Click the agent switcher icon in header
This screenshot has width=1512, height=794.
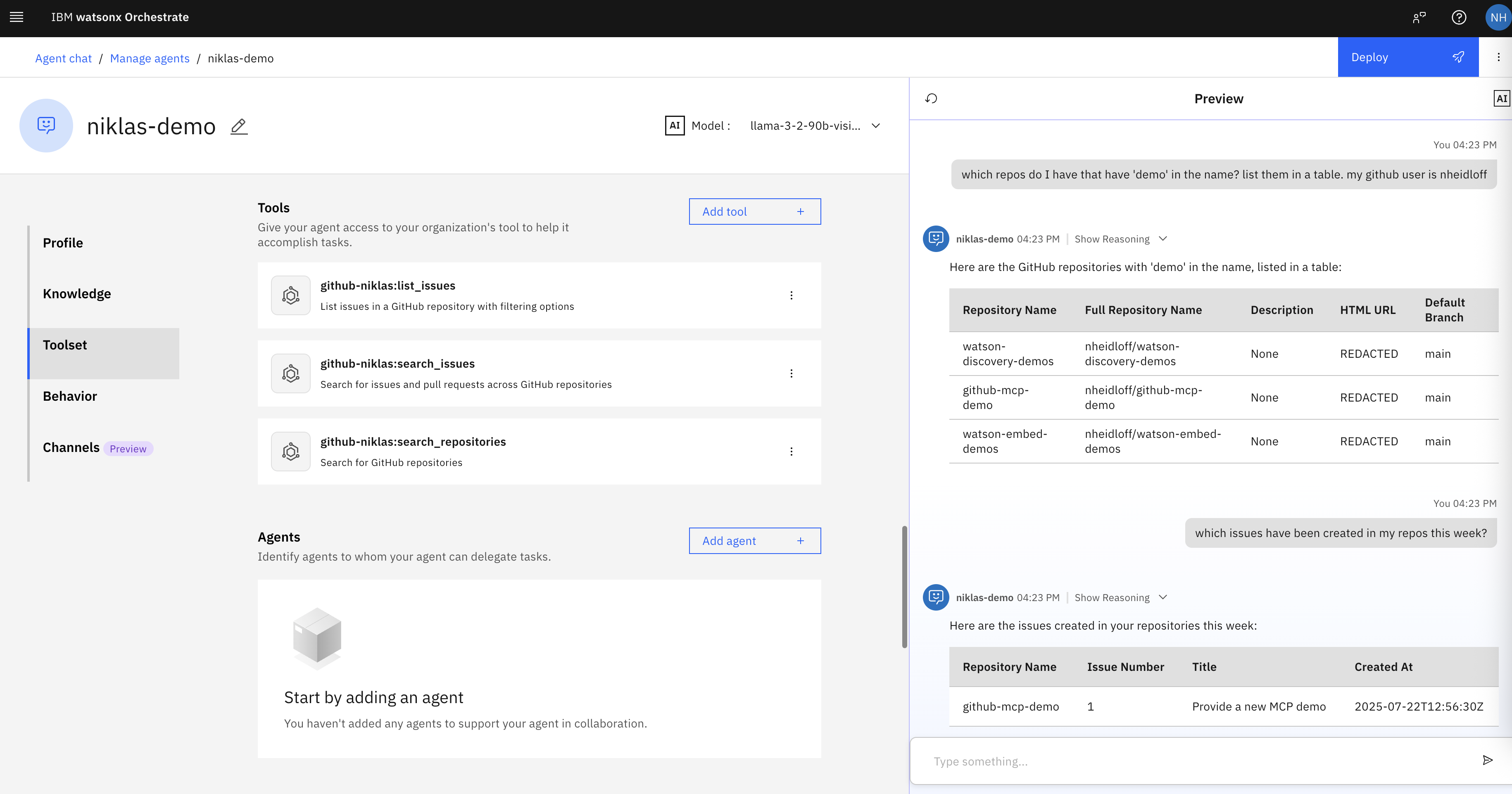[x=1419, y=18]
